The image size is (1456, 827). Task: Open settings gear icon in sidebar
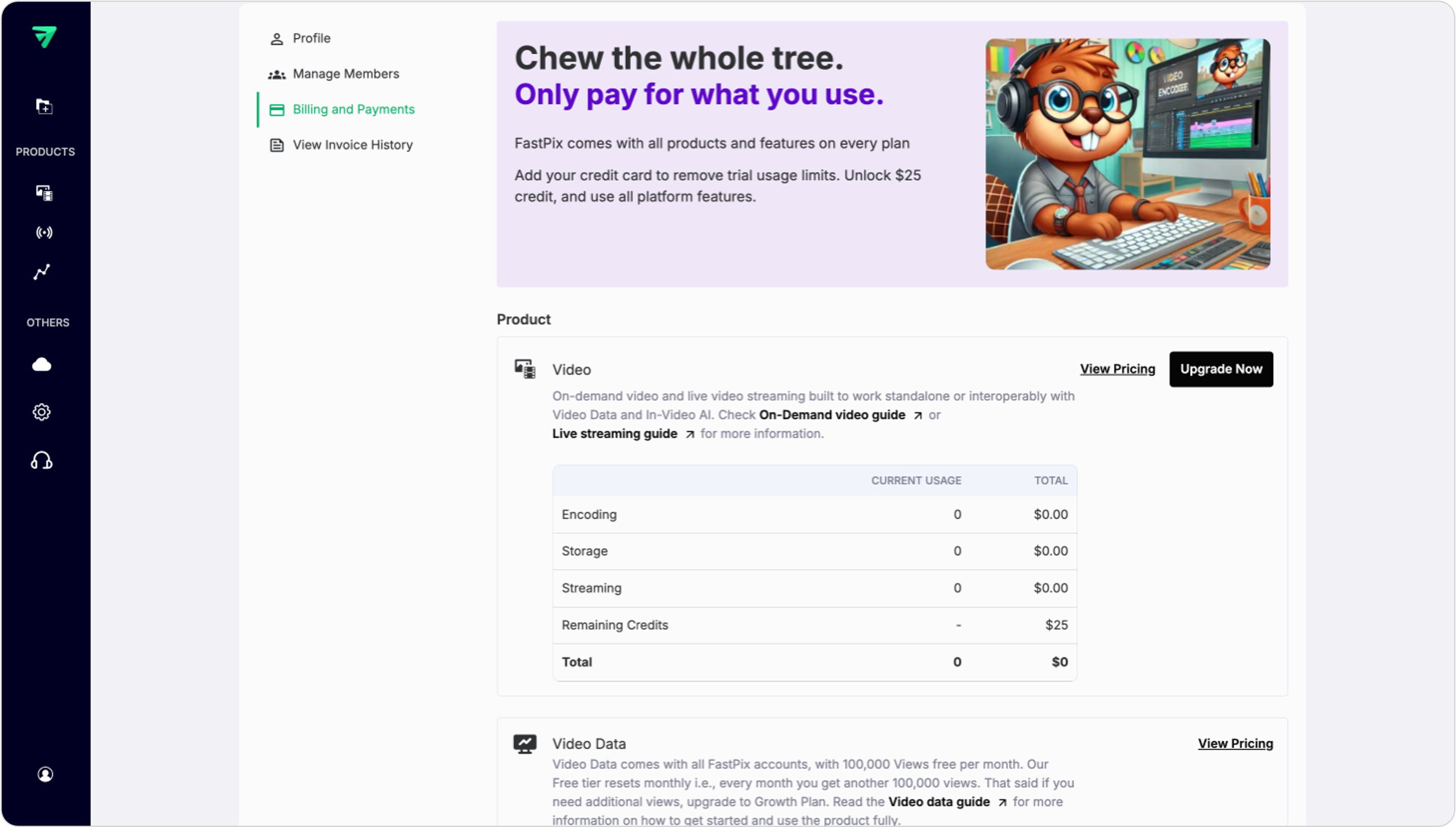42,412
